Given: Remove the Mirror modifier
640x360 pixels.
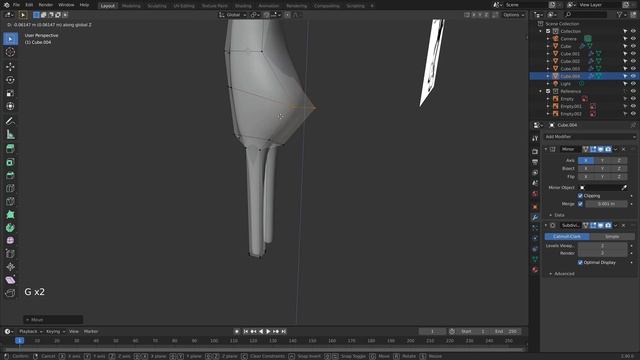Looking at the screenshot, I should click(x=624, y=149).
